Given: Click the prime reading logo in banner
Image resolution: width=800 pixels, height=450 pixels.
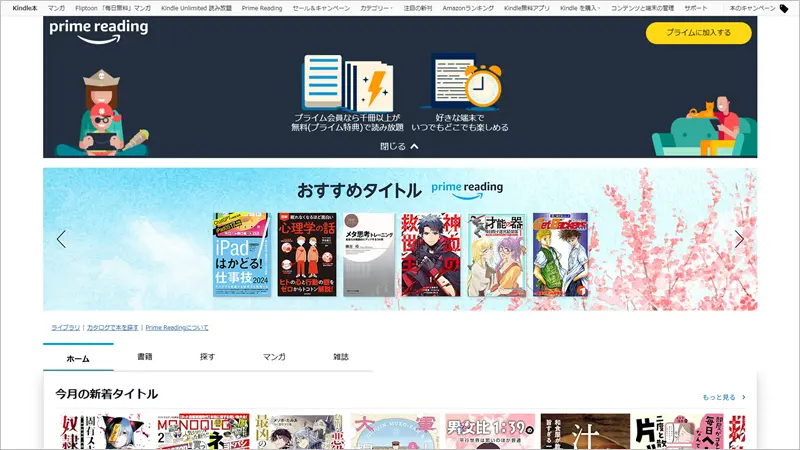Looking at the screenshot, I should coord(99,33).
